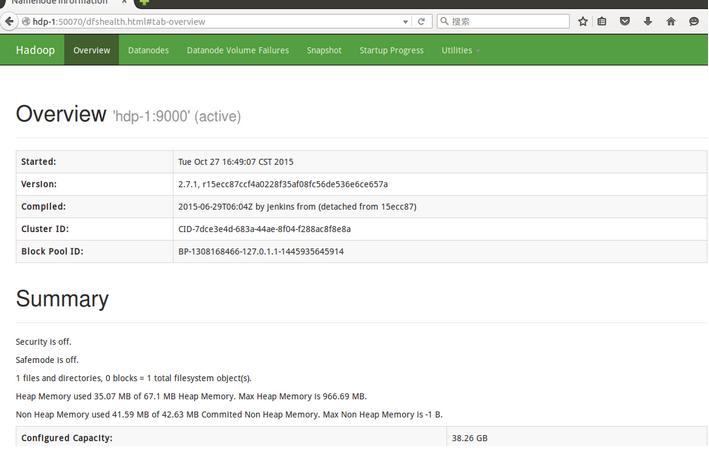The image size is (709, 454).
Task: Open the Snapshot tab
Action: (324, 50)
